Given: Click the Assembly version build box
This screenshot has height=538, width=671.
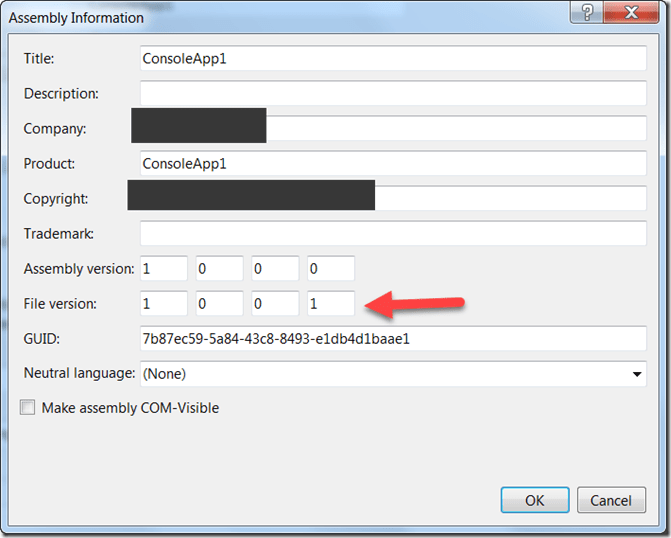Looking at the screenshot, I should click(275, 268).
